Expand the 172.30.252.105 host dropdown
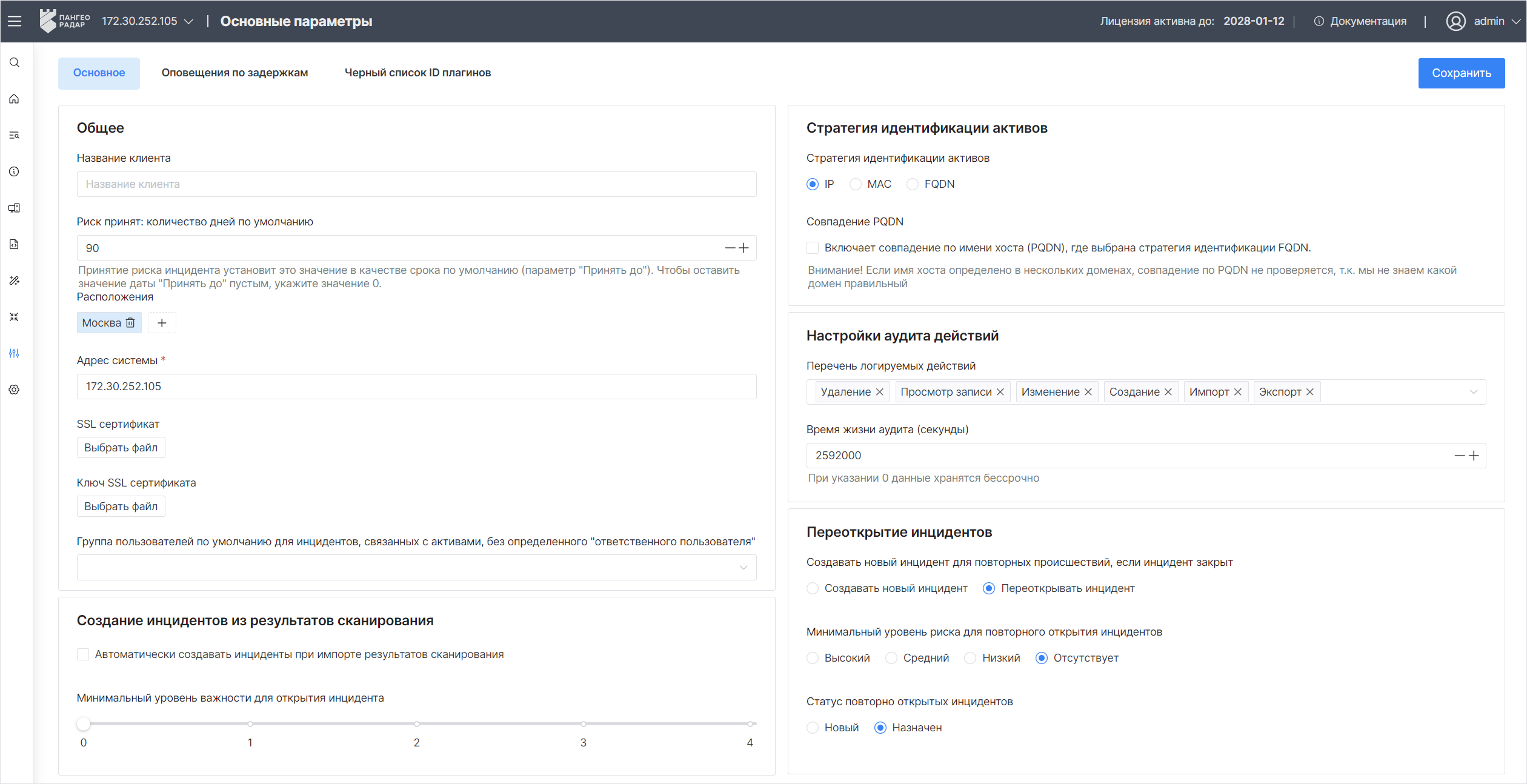Viewport: 1527px width, 784px height. 189,21
